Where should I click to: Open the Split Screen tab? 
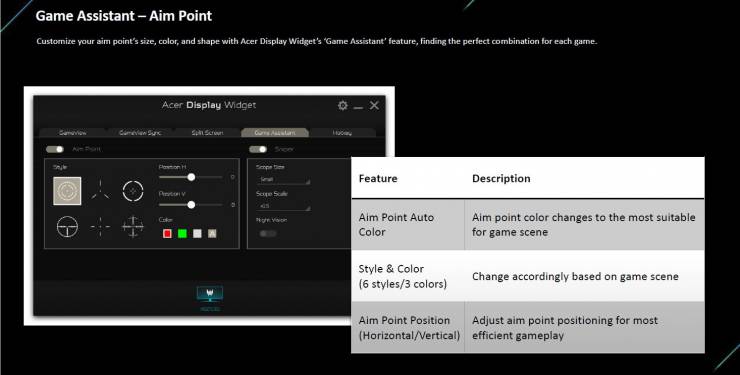point(207,133)
